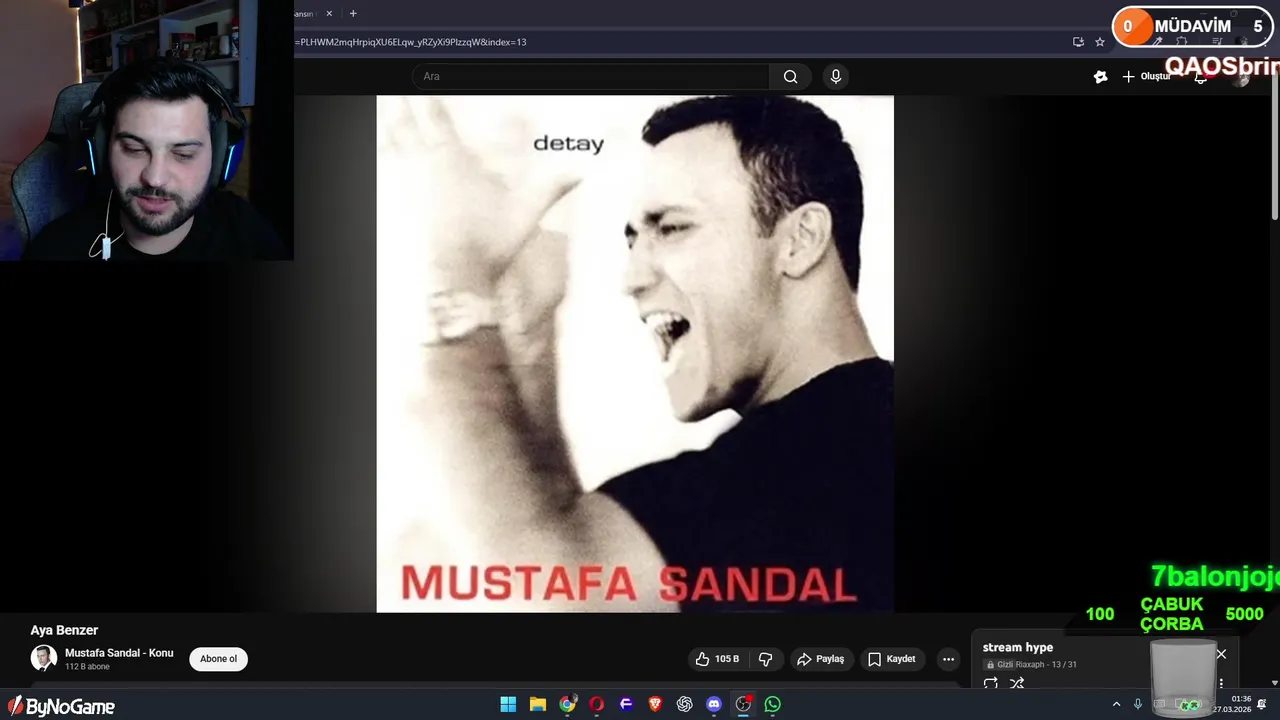Screen dimensions: 1280x720
Task: Click the YouTube search magnifier button
Action: (x=790, y=77)
